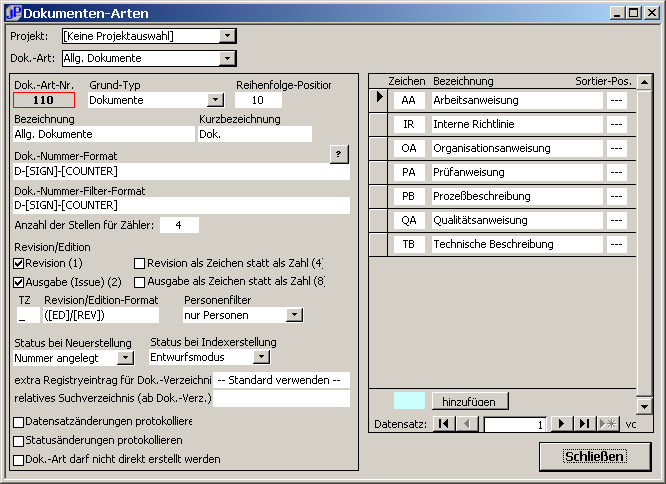Enable Datensatzänderungen protokollieren checkbox
Screen dimensions: 666x484
coord(19,422)
